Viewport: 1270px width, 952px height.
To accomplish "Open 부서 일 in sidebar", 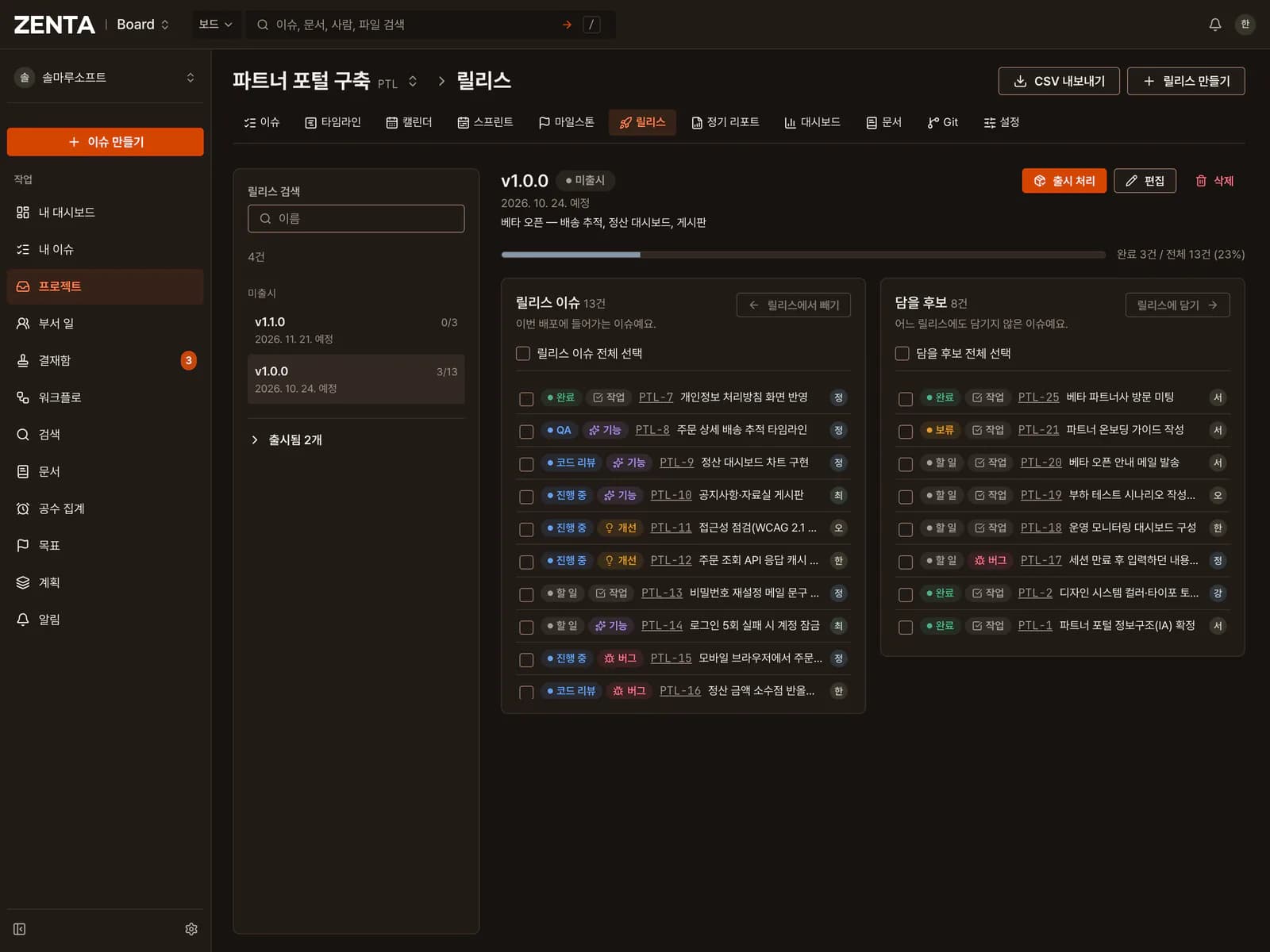I will point(105,324).
